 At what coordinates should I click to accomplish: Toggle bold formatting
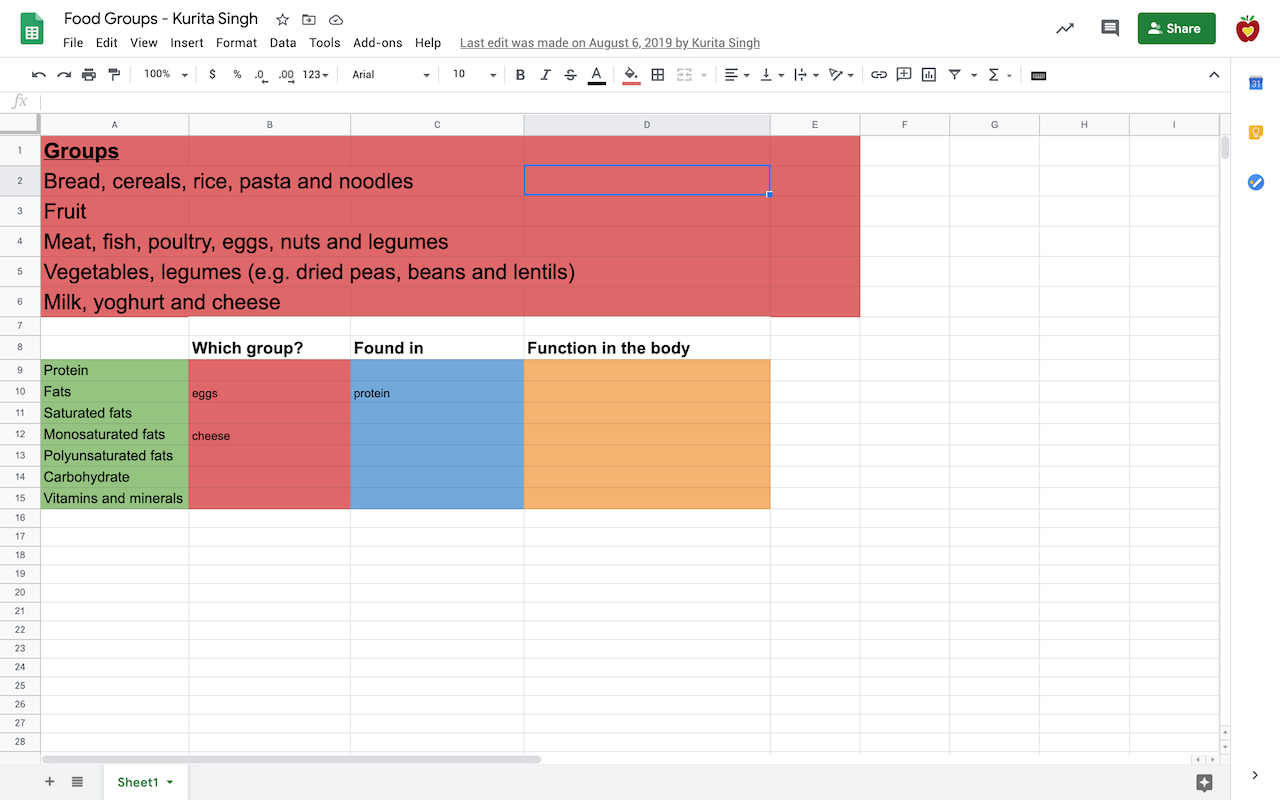click(x=520, y=74)
